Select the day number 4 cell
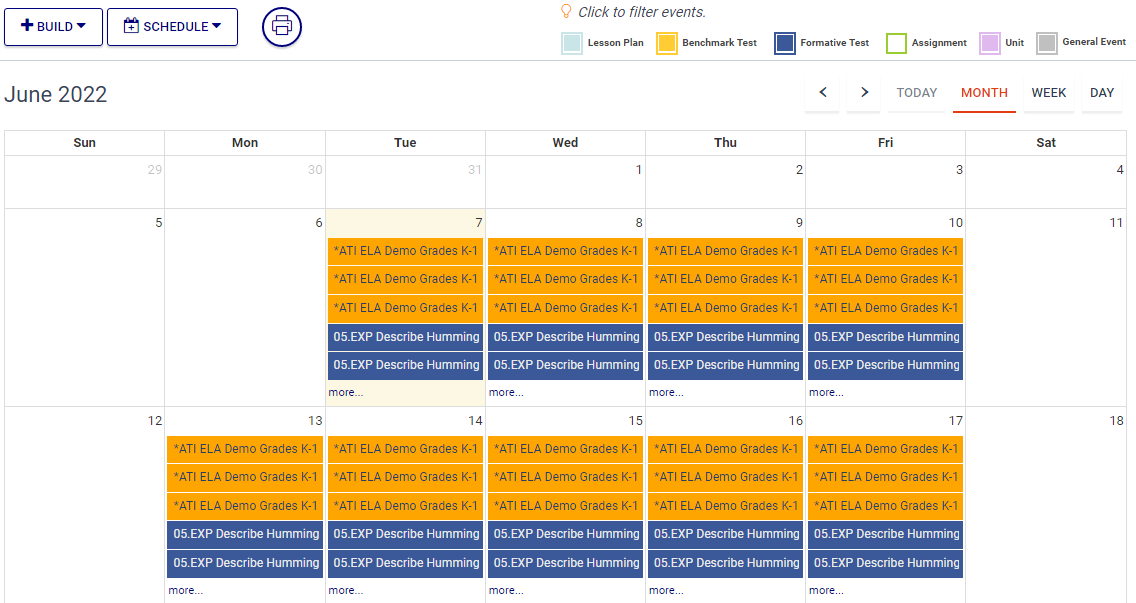This screenshot has height=603, width=1136. [x=1045, y=182]
